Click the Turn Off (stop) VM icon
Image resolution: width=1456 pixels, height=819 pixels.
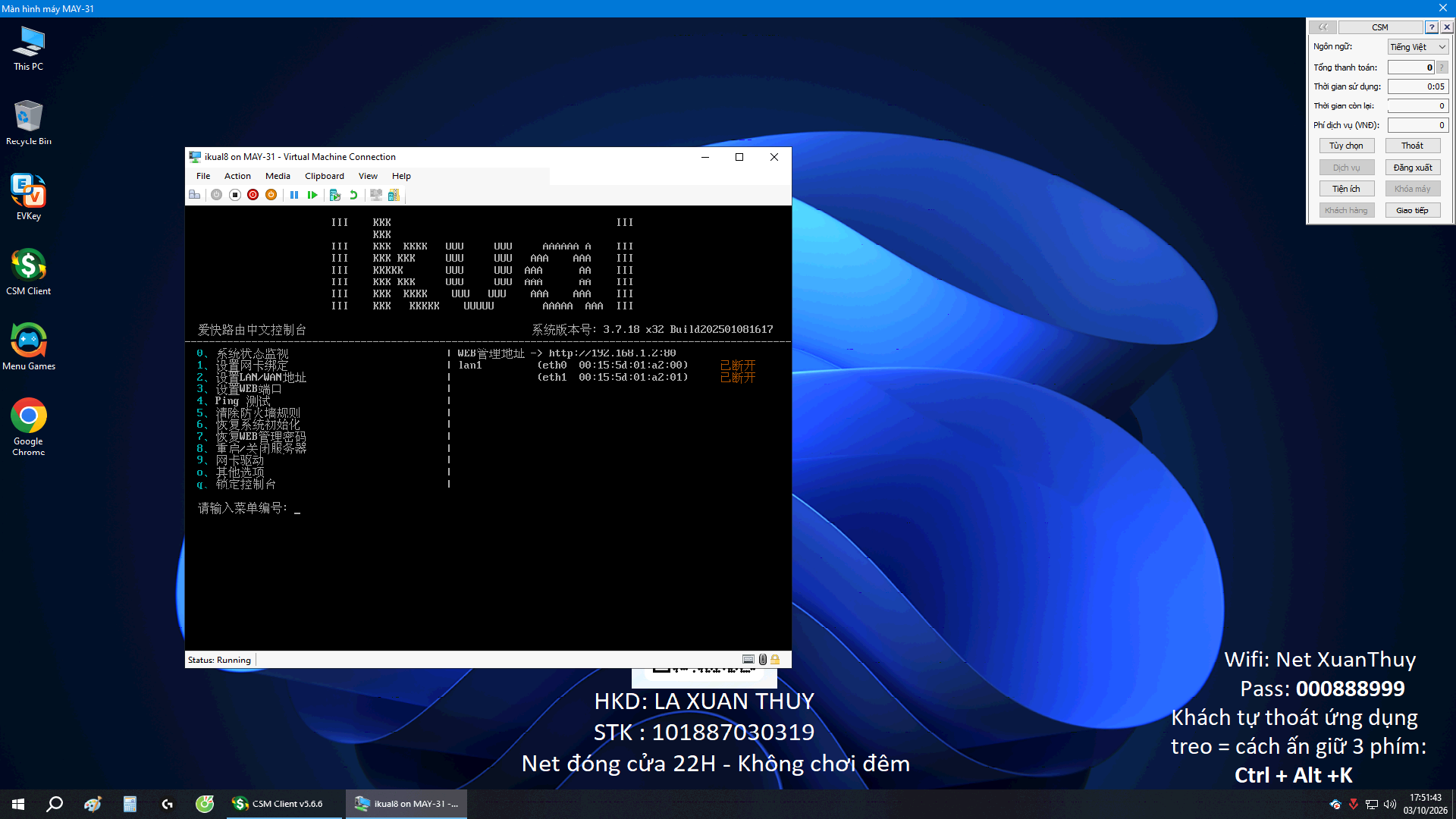235,195
